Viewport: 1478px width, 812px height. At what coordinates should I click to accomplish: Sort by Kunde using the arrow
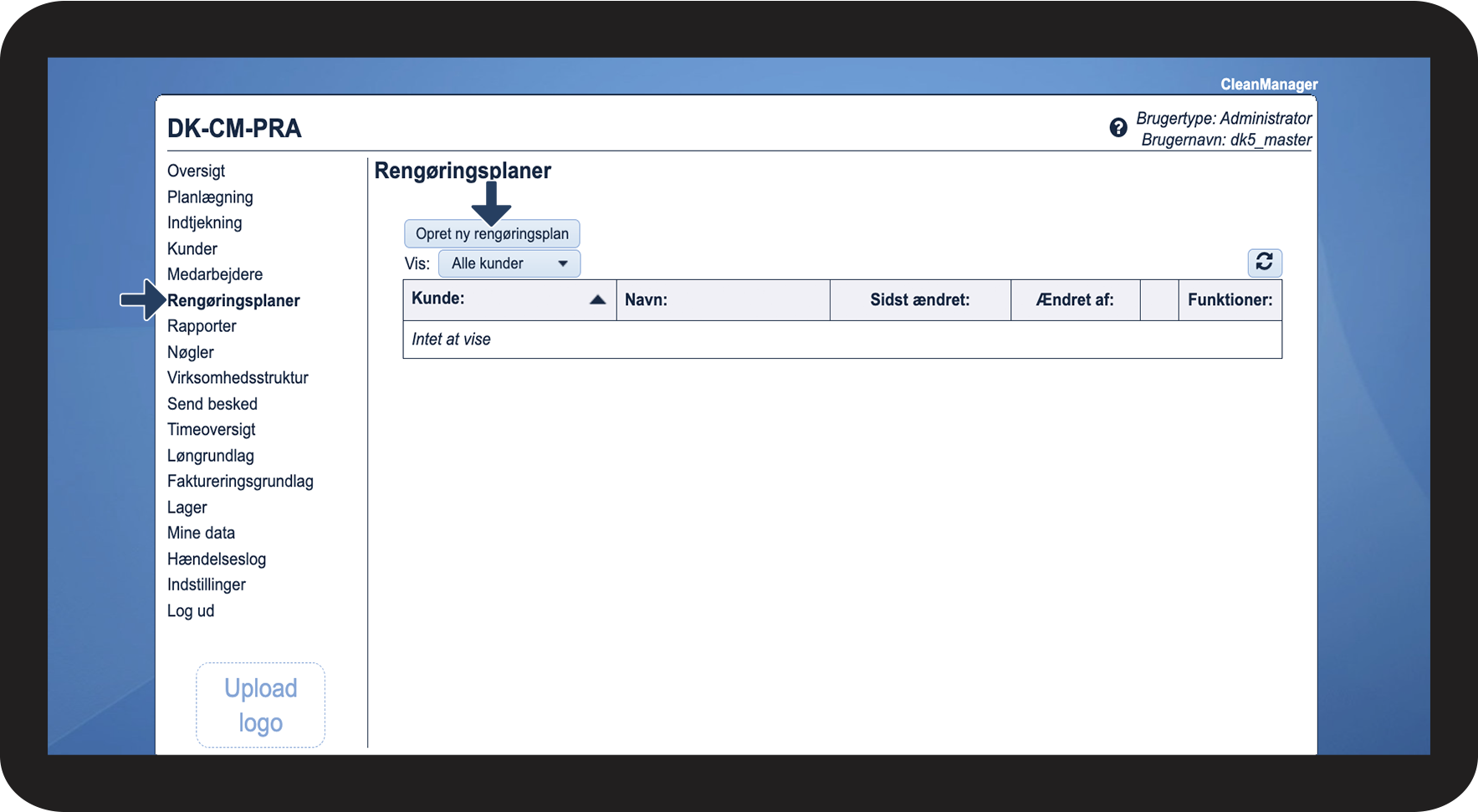pos(597,299)
